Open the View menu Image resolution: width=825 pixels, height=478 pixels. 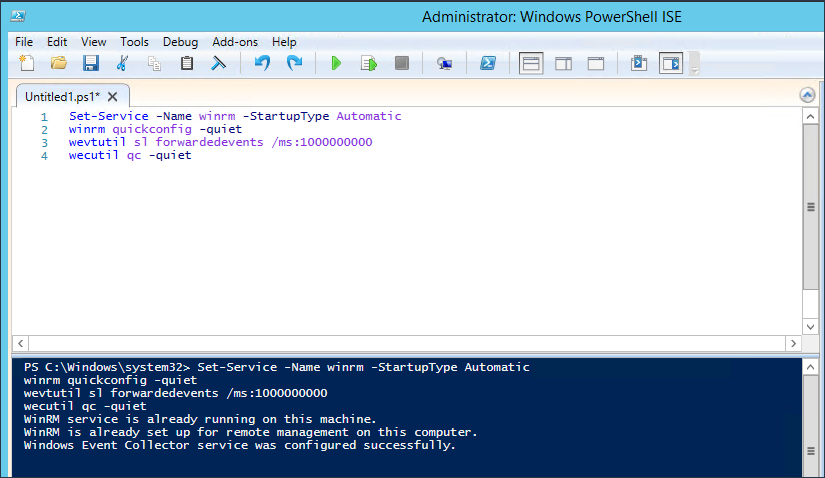93,42
